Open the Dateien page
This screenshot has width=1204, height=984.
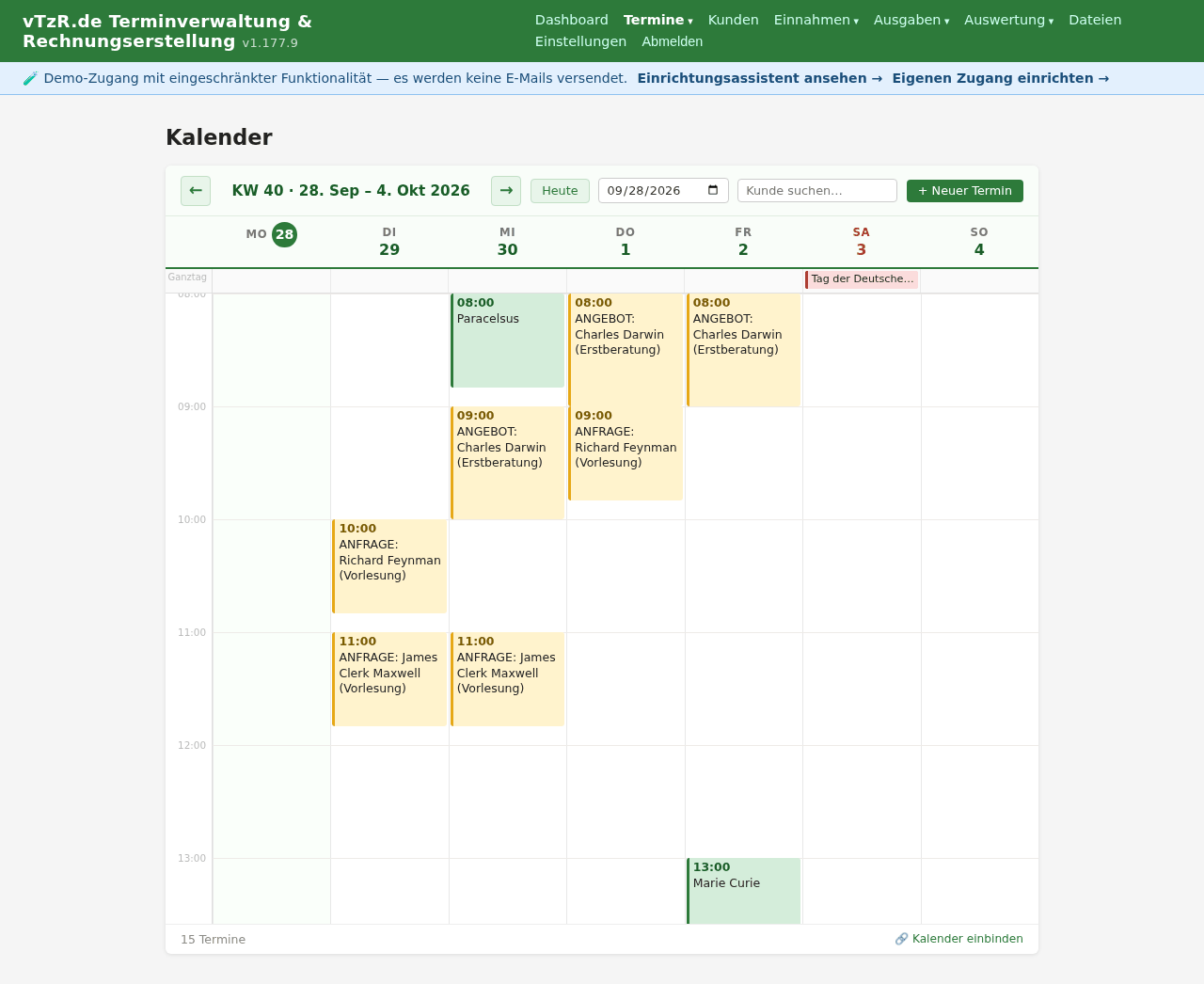click(1095, 20)
